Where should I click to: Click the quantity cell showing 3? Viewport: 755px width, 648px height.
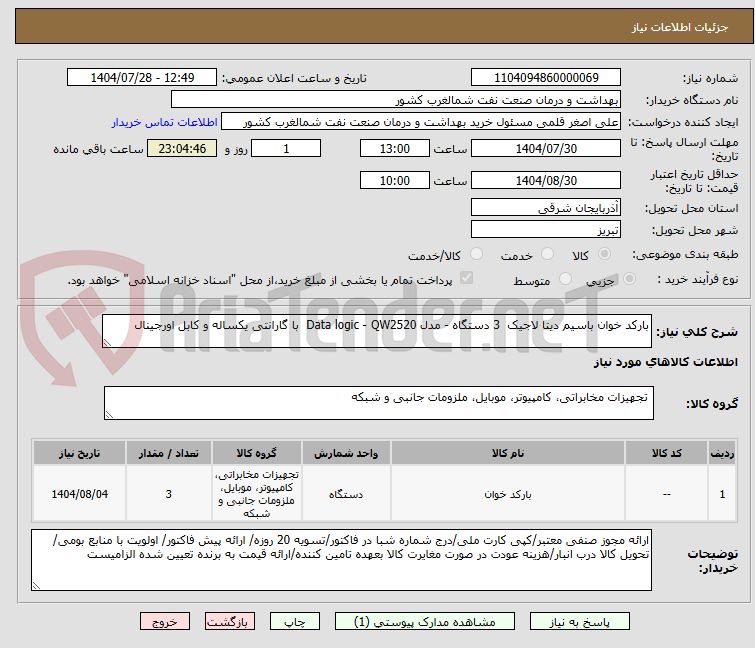click(169, 494)
